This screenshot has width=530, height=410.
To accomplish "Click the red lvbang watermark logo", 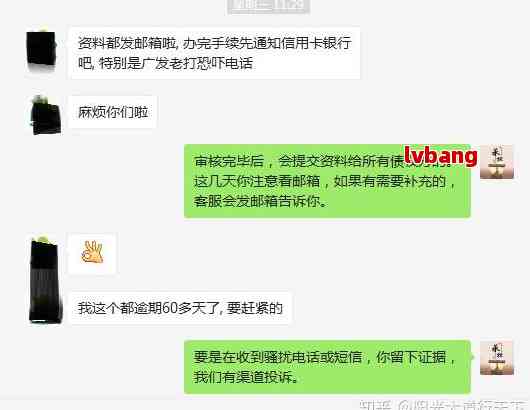I will (440, 155).
